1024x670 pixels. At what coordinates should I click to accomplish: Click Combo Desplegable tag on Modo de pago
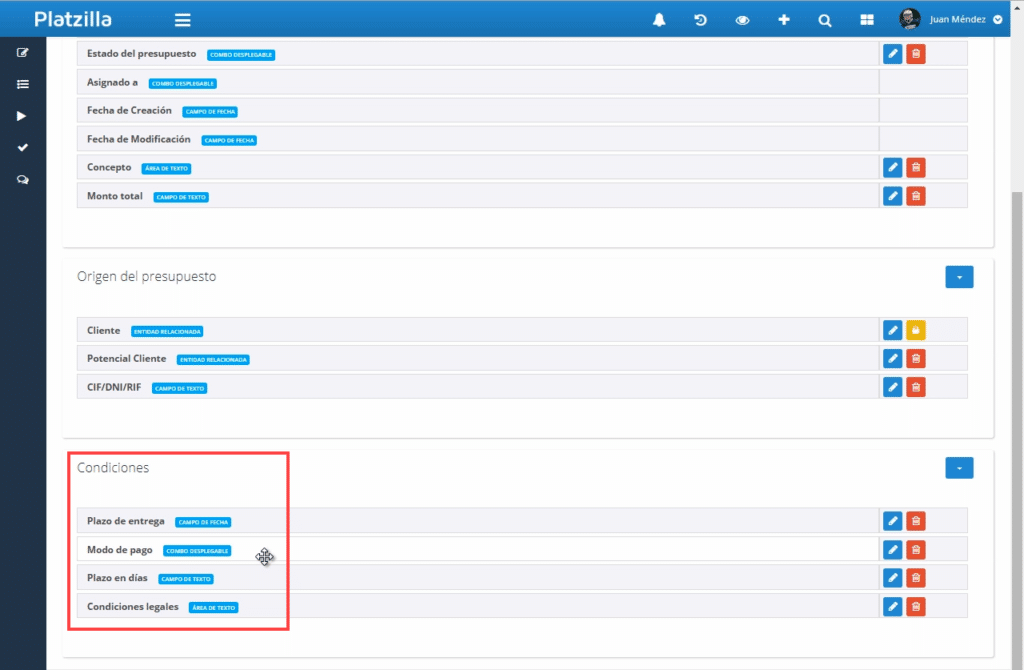point(197,550)
